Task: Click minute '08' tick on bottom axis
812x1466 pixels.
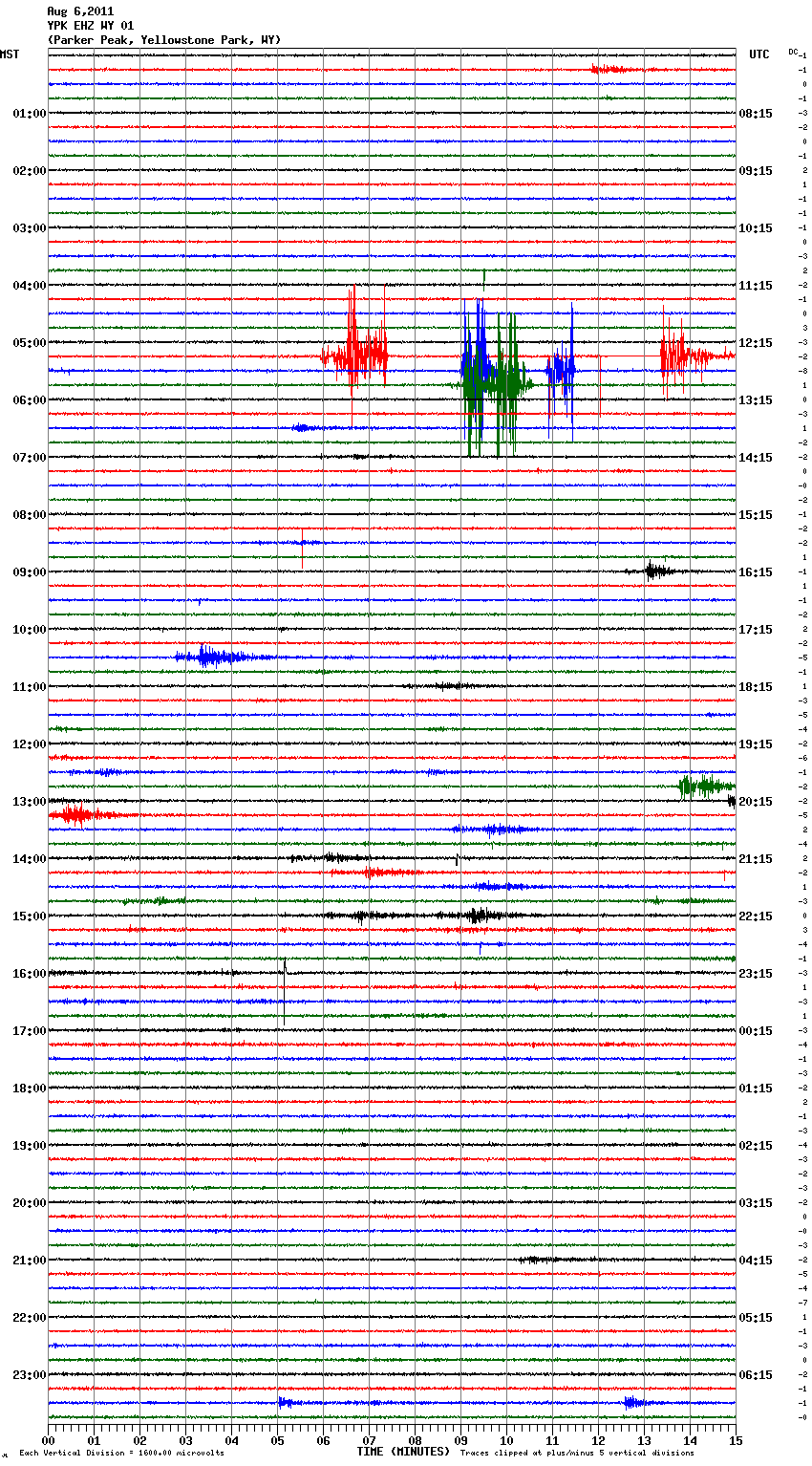Action: pyautogui.click(x=415, y=1440)
